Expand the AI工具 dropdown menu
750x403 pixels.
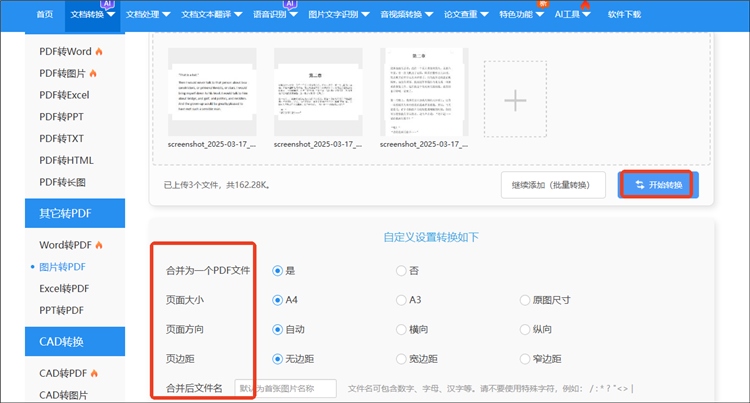573,14
